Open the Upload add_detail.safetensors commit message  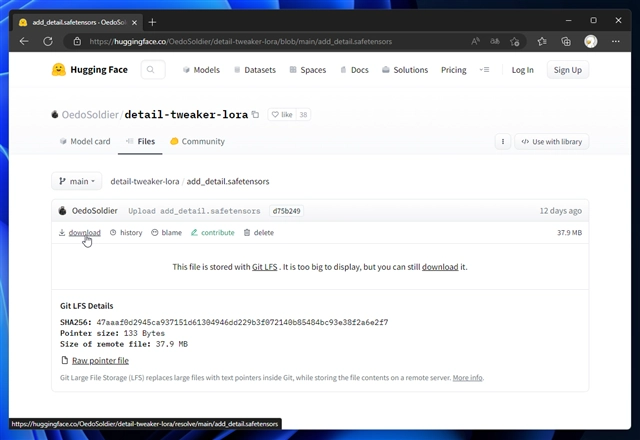tap(194, 211)
